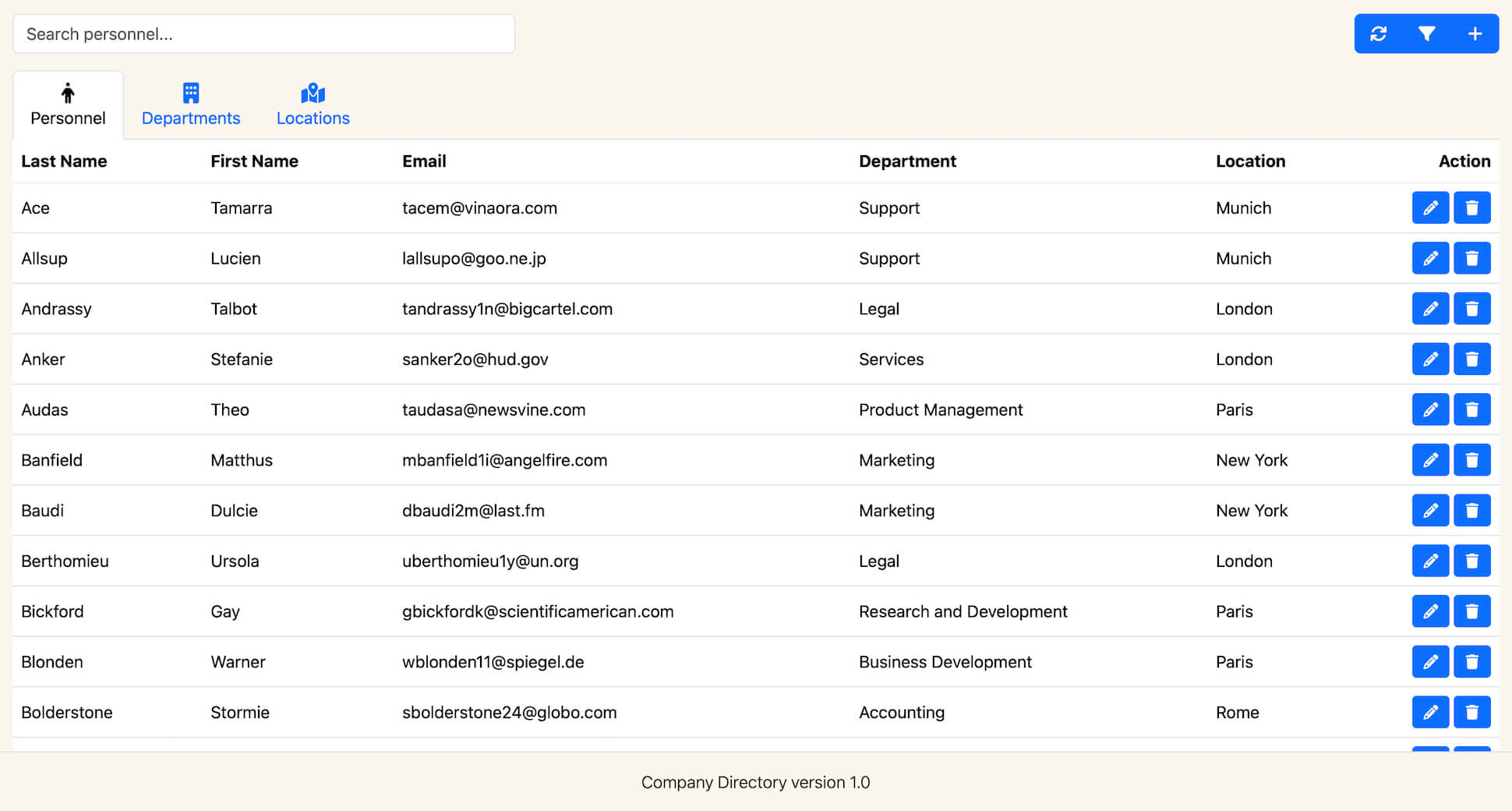Edit Stormie Bolderstone's entry
The image size is (1512, 811).
1430,712
